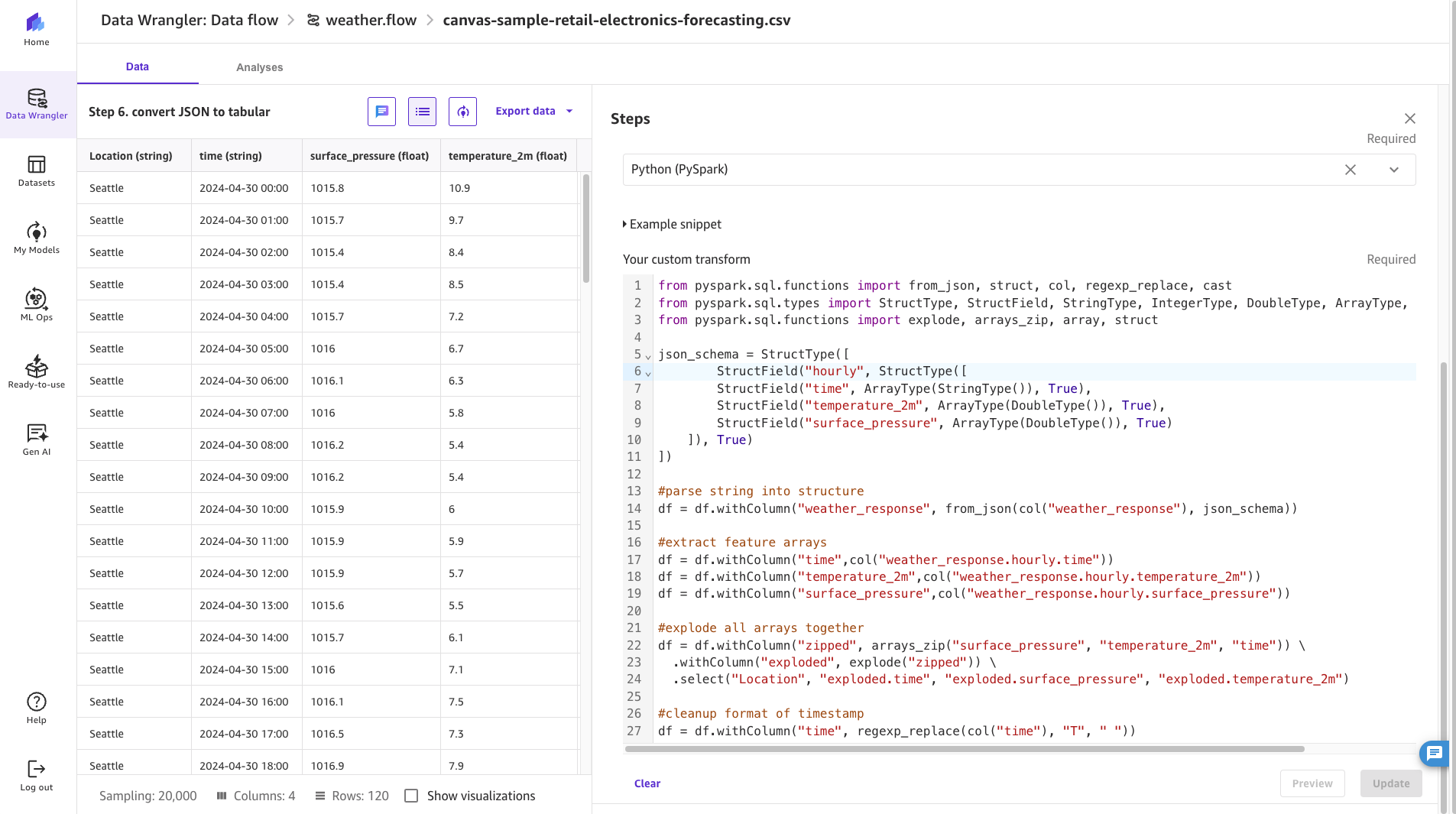The image size is (1456, 814).
Task: Click the model icon next to Export data
Action: click(x=462, y=112)
